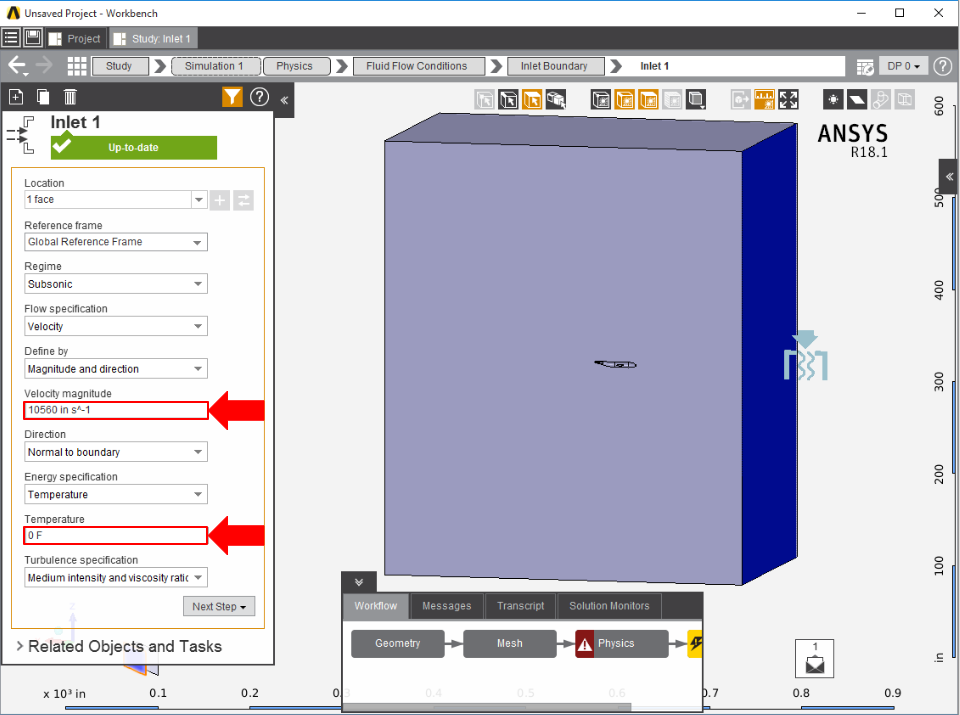Choose the grayed first select-mode cube

point(484,99)
